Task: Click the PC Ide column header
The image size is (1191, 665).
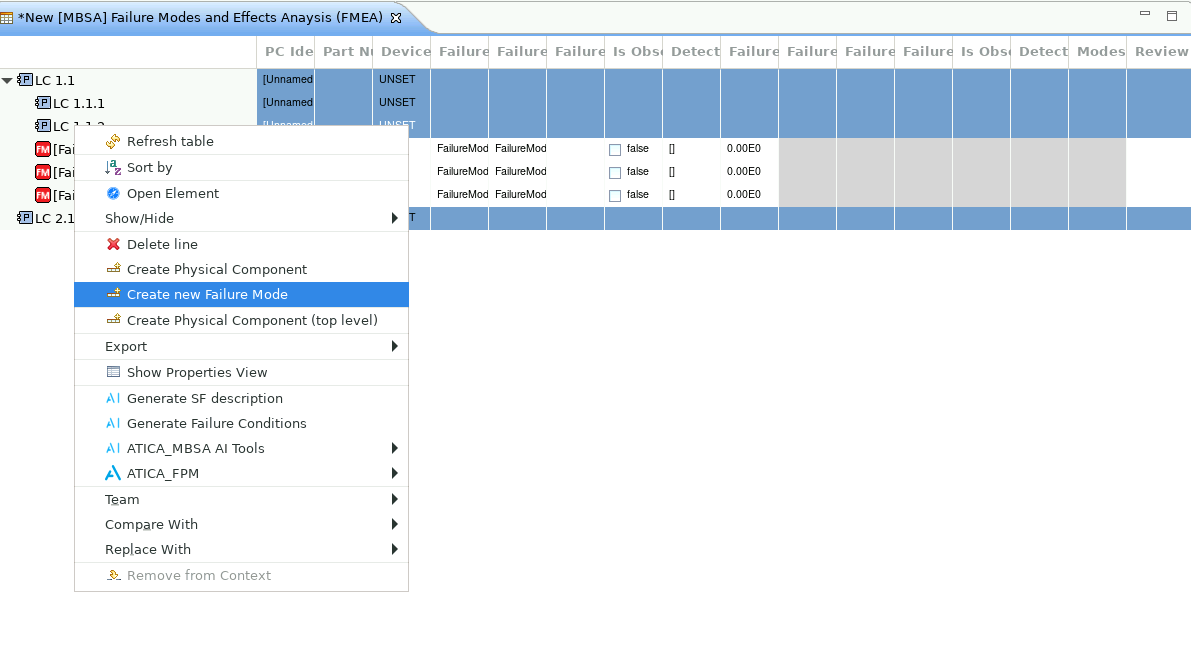Action: [x=286, y=52]
